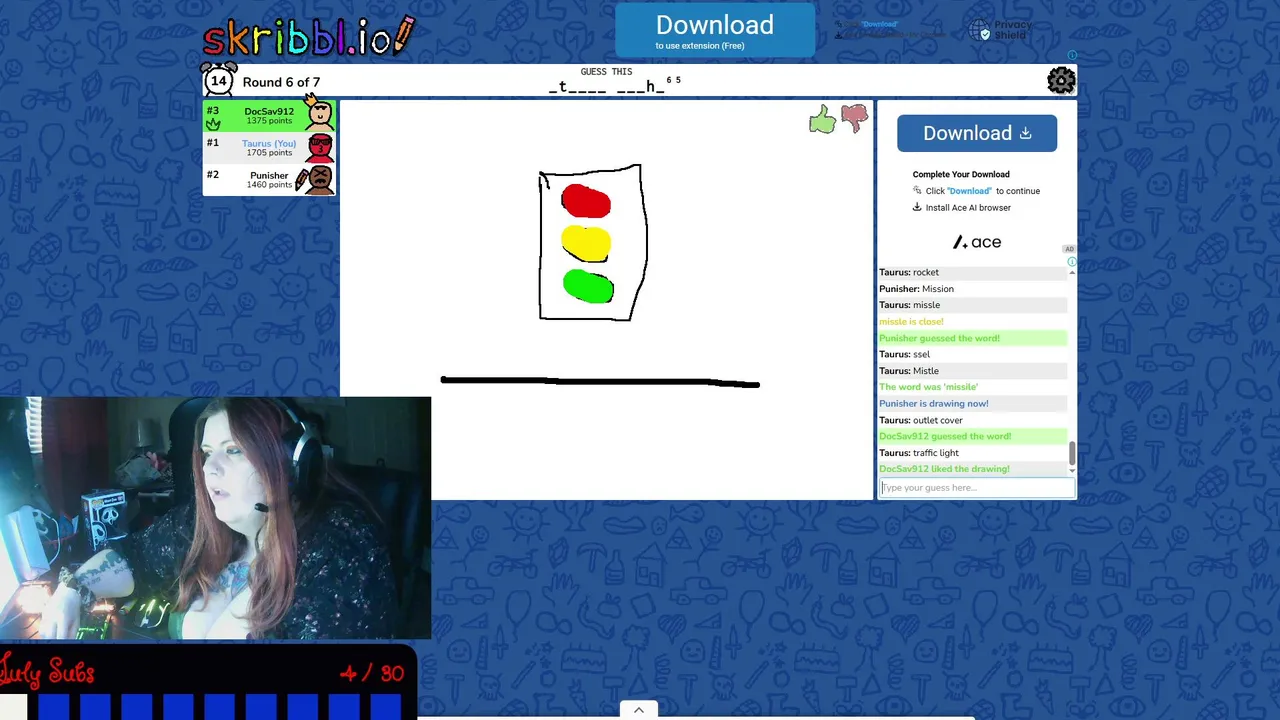This screenshot has width=1280, height=720.
Task: Like the drawing with thumbs up
Action: click(x=822, y=120)
